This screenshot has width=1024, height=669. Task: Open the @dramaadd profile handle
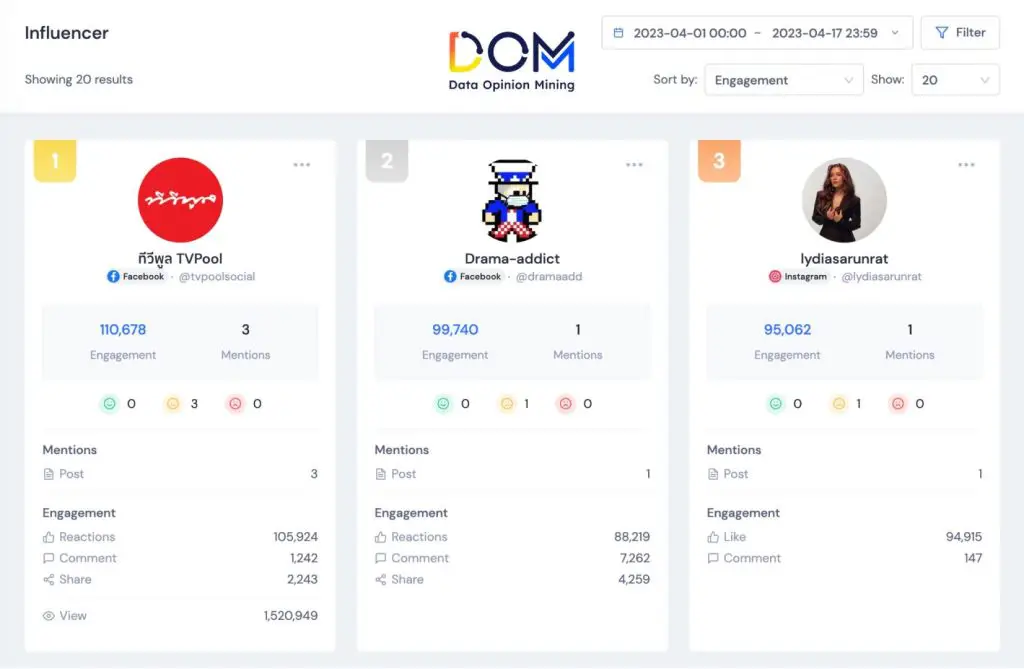[x=549, y=276]
